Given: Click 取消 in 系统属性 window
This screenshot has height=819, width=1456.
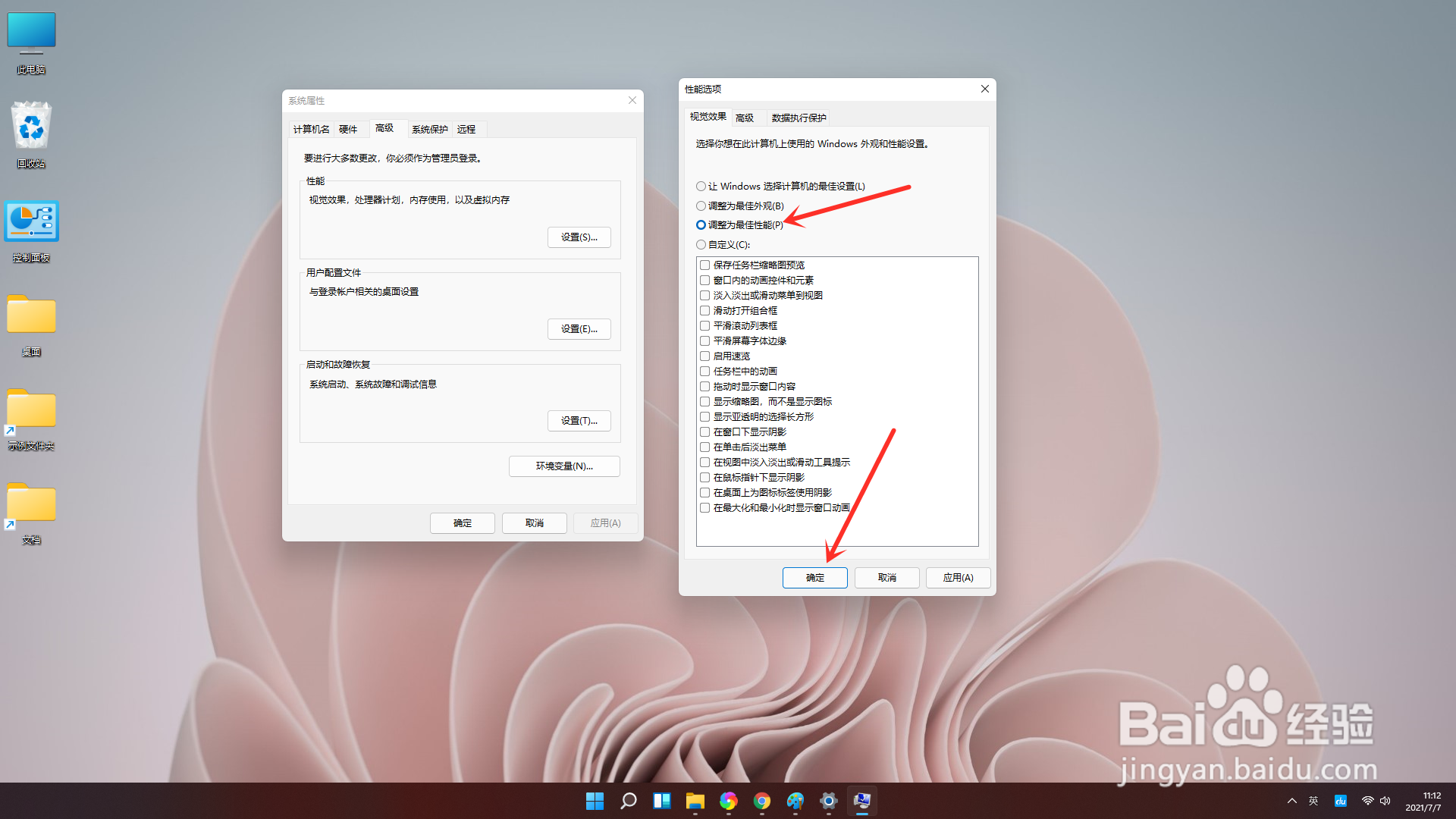Looking at the screenshot, I should 535,523.
